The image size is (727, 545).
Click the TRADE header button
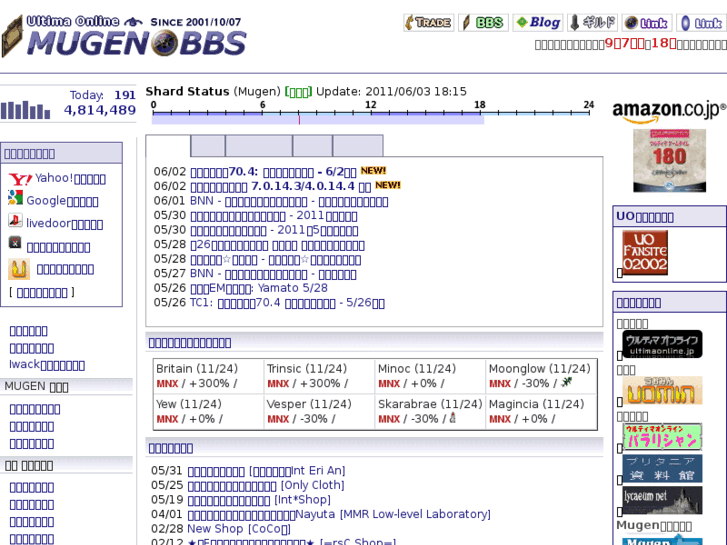tap(428, 23)
